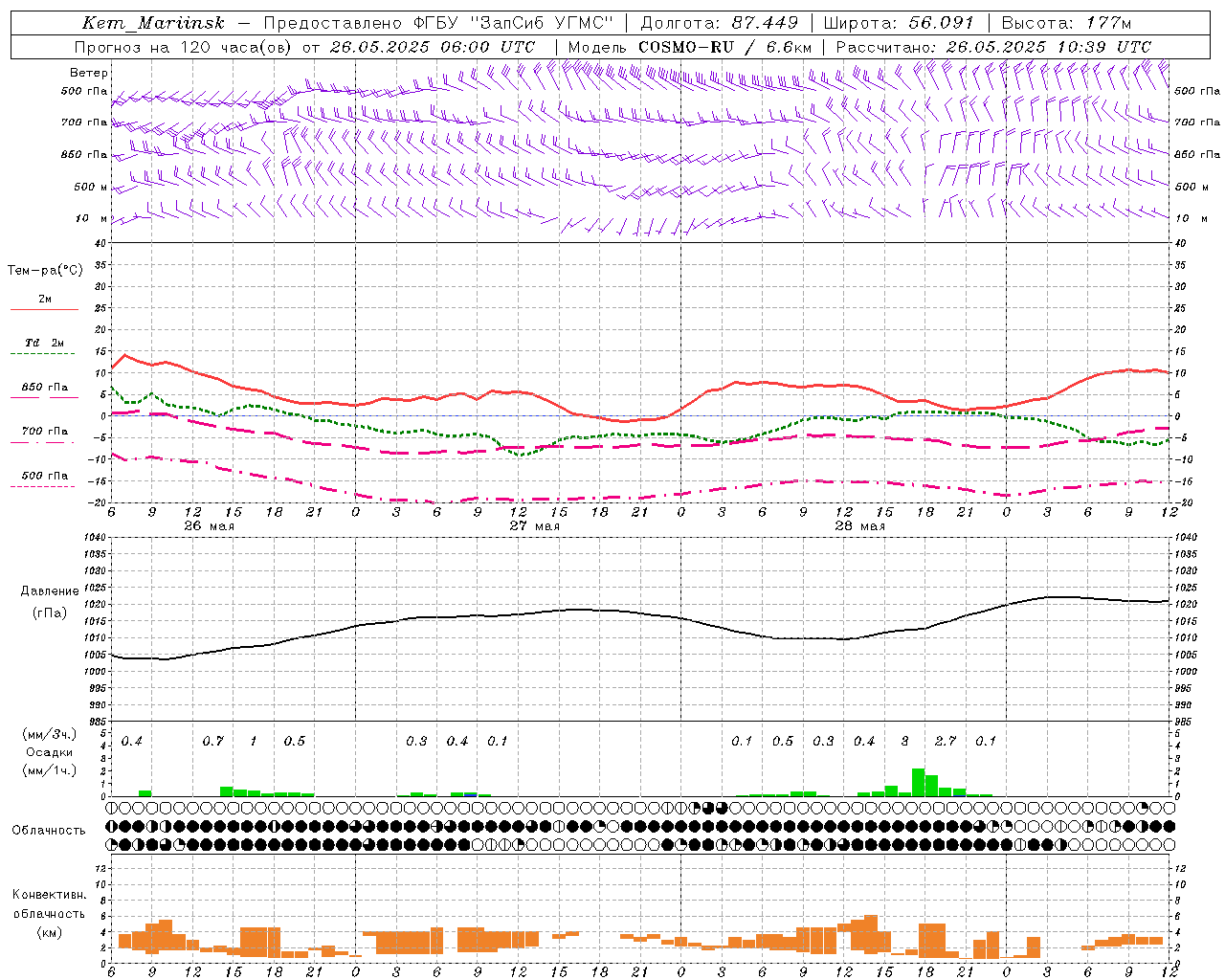Image resolution: width=1225 pixels, height=980 pixels.
Task: Click the forecast start "26.05.2025 06:00 UTC"
Action: [x=433, y=47]
